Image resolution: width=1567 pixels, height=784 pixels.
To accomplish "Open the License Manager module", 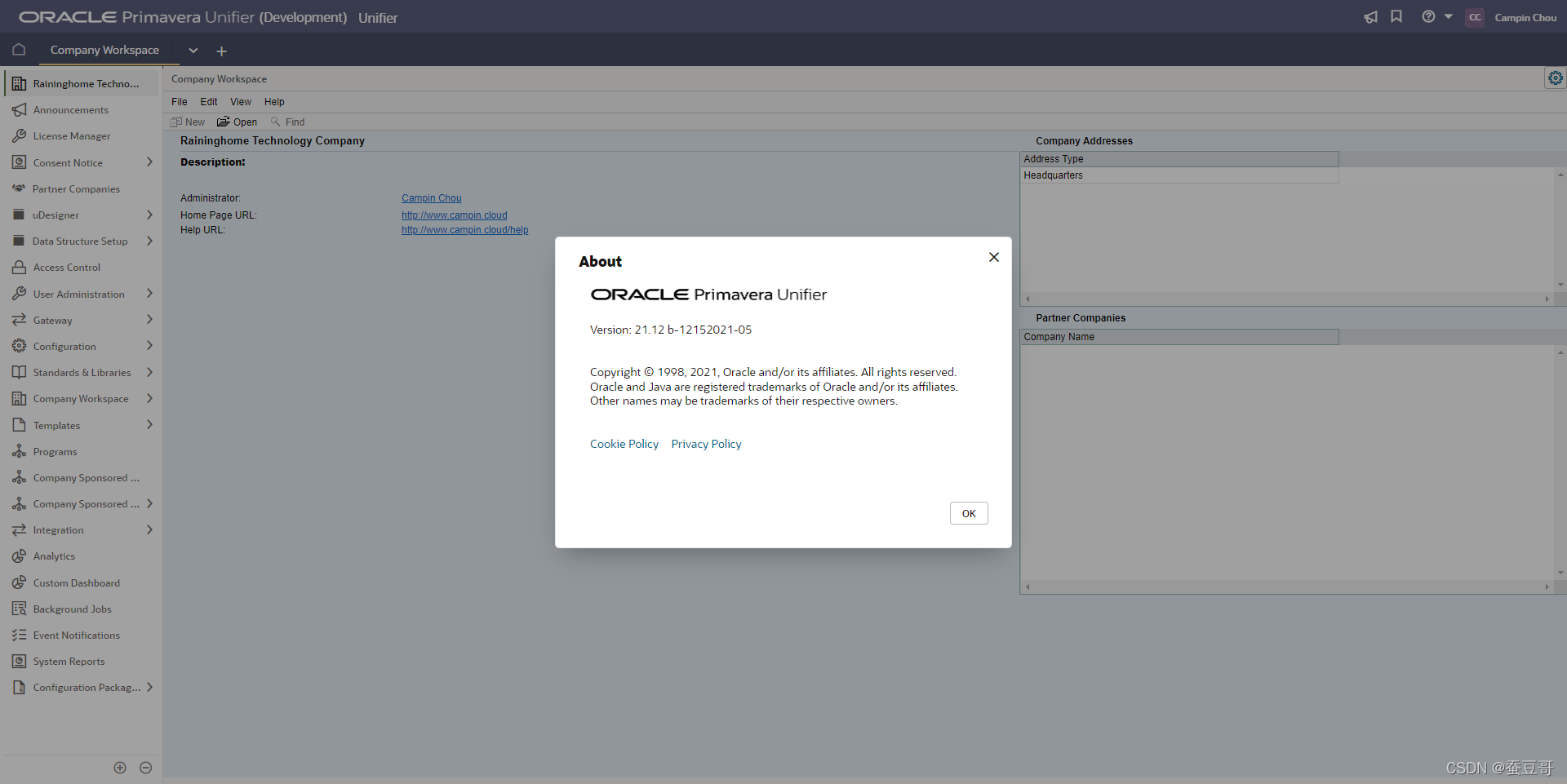I will (x=71, y=135).
